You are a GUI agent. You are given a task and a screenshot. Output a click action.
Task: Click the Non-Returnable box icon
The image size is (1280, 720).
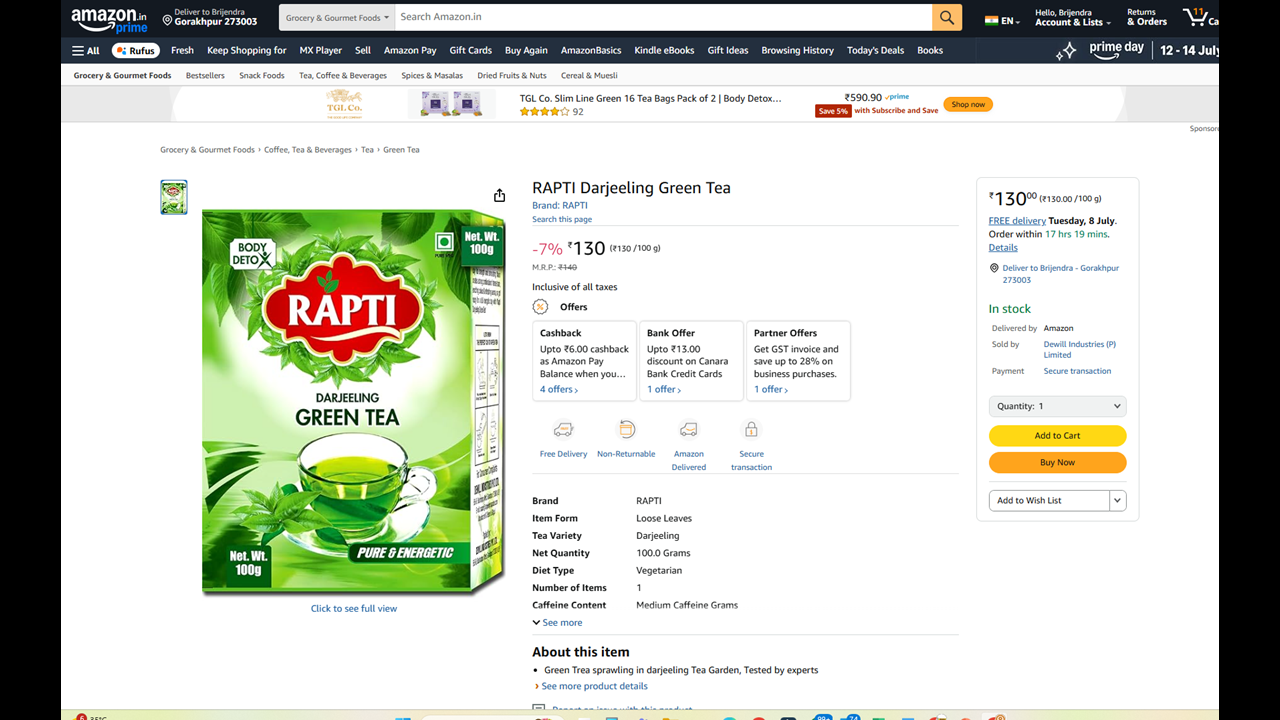click(627, 429)
